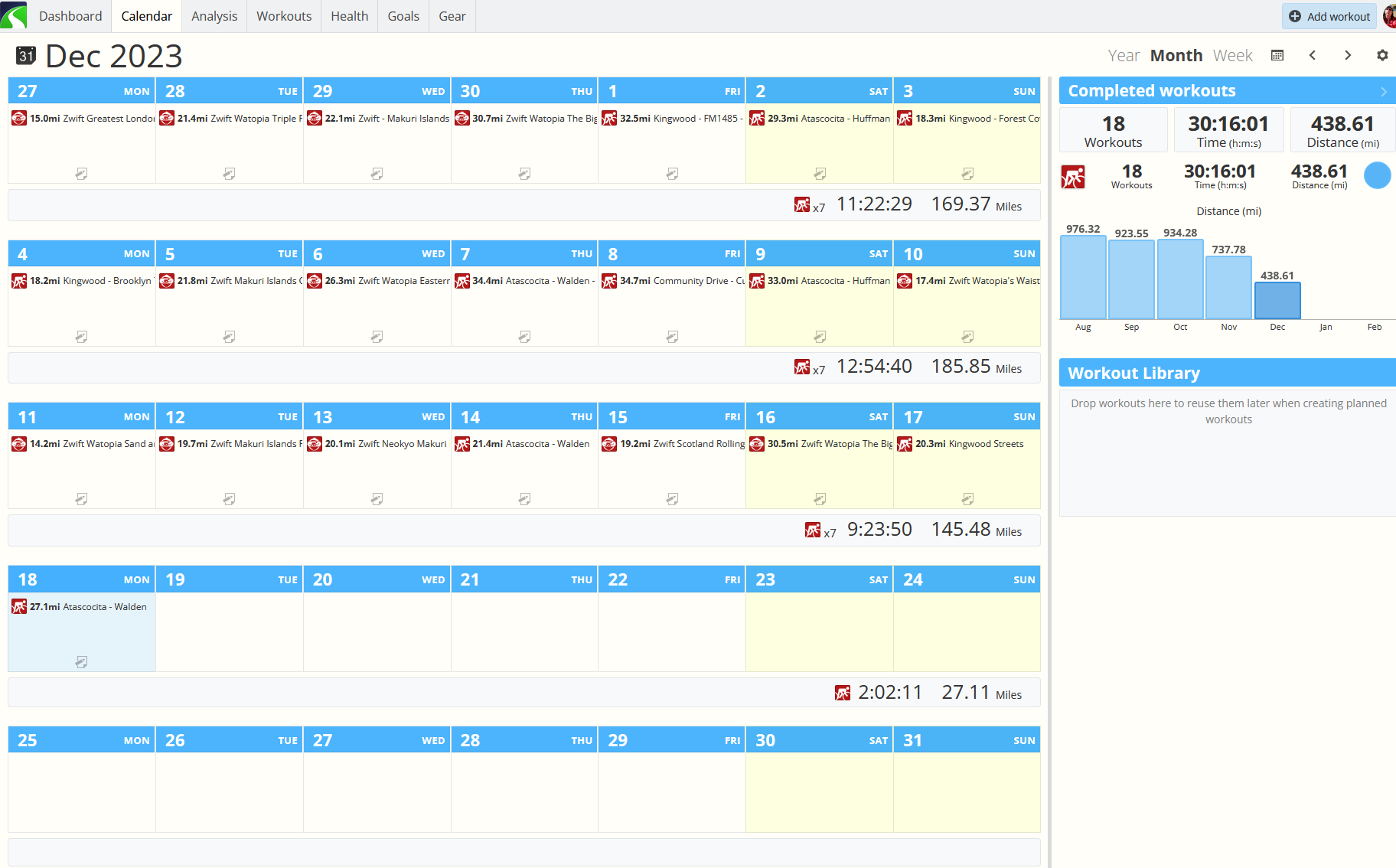Switch to Year view
The width and height of the screenshot is (1396, 868).
tap(1124, 55)
